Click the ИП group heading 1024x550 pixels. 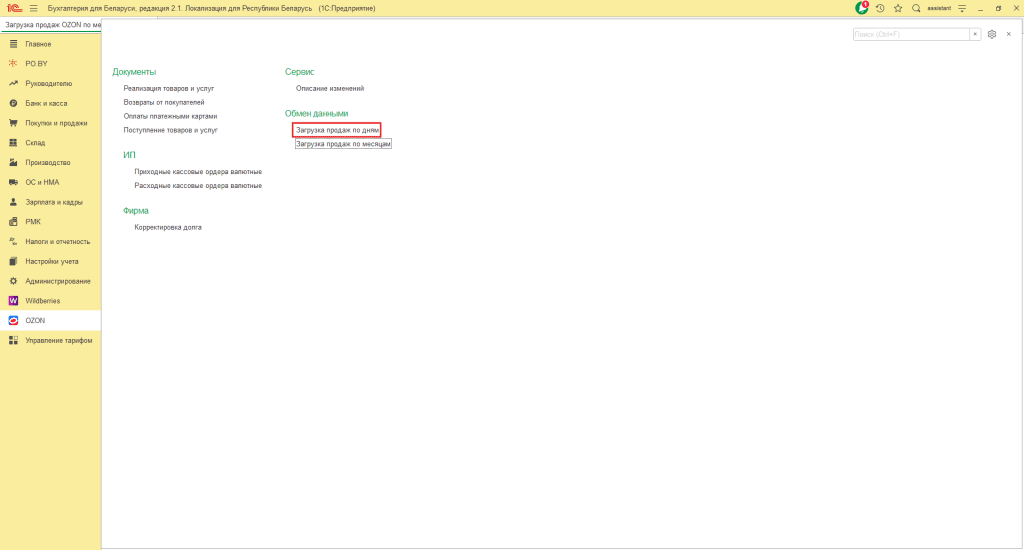[x=129, y=155]
